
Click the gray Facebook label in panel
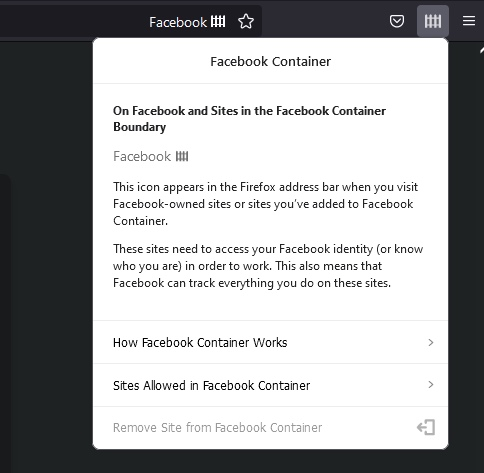[142, 156]
